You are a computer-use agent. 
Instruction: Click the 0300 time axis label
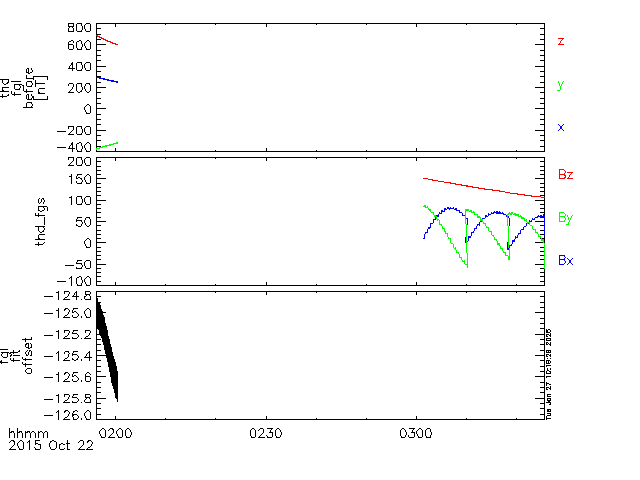coord(416,433)
